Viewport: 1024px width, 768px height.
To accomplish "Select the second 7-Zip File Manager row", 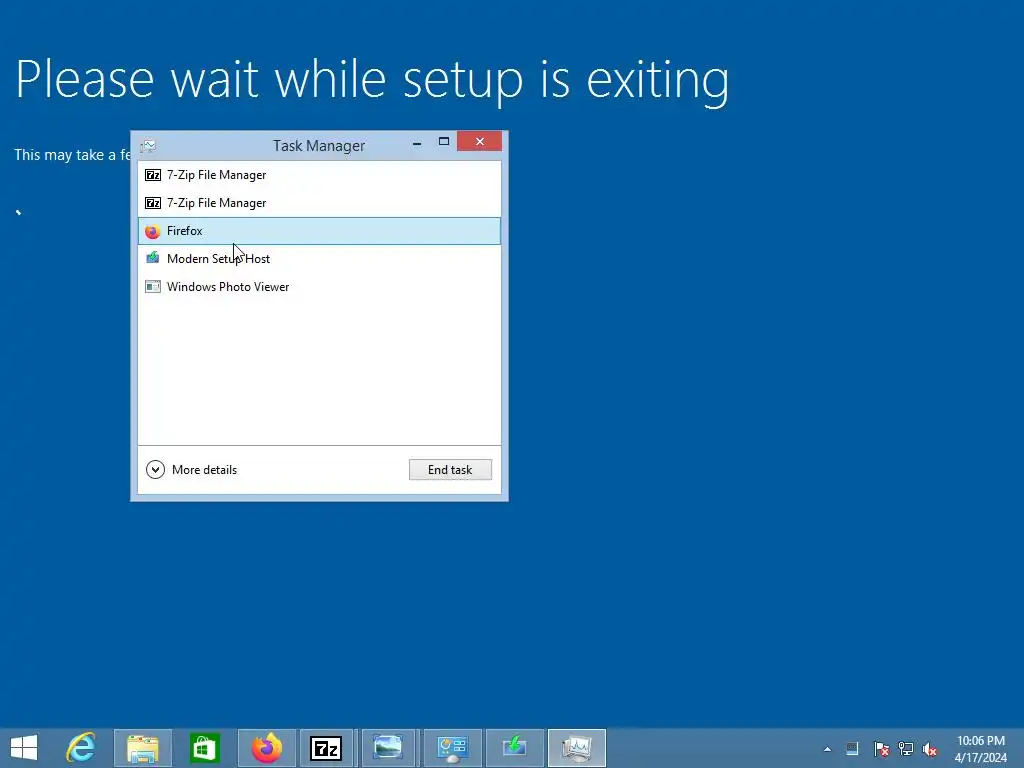I will [319, 203].
